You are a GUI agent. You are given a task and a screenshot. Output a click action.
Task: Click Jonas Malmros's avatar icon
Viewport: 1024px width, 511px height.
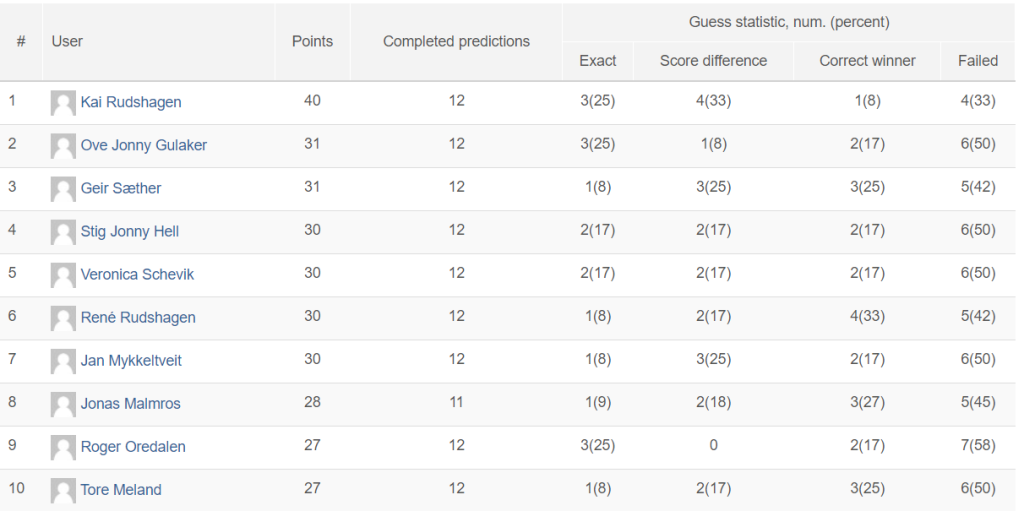click(63, 404)
